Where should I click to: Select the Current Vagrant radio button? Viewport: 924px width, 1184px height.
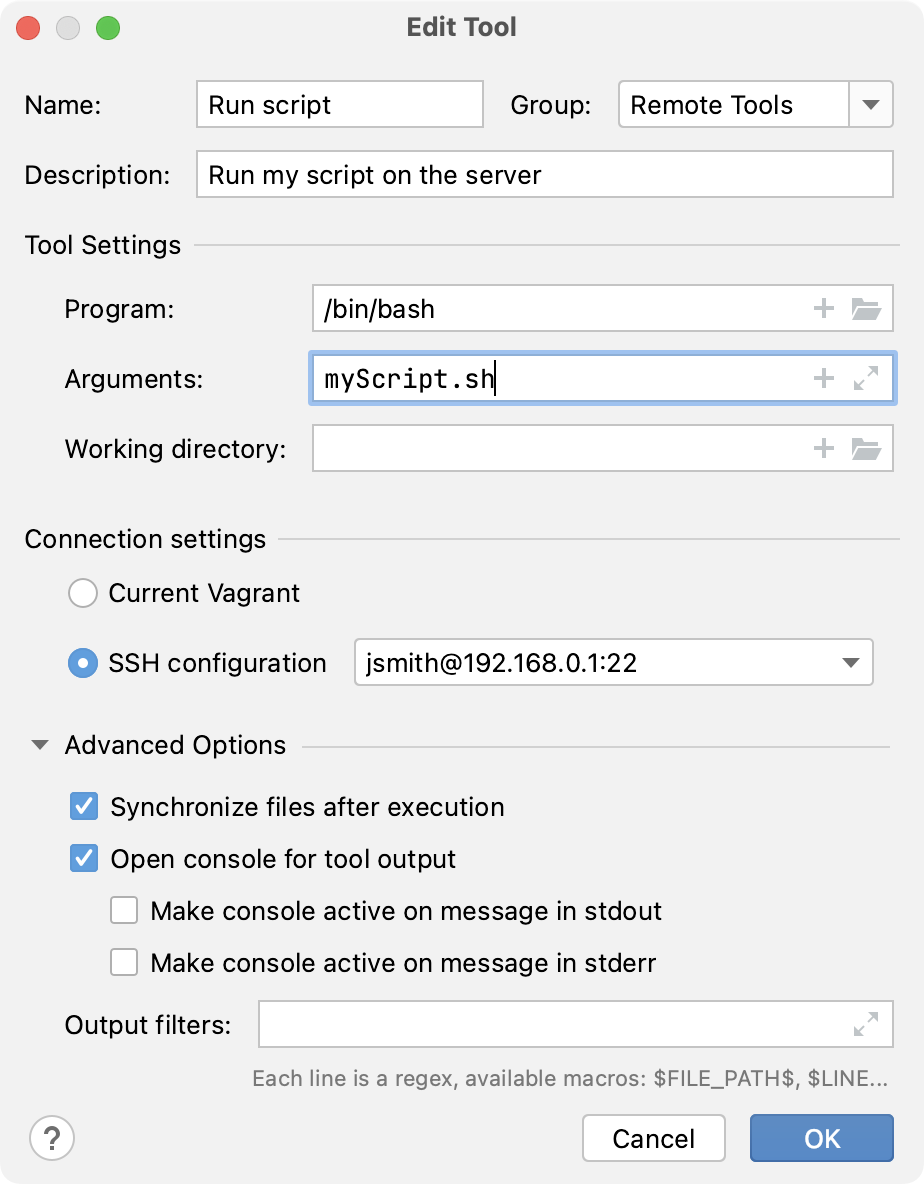click(x=83, y=593)
